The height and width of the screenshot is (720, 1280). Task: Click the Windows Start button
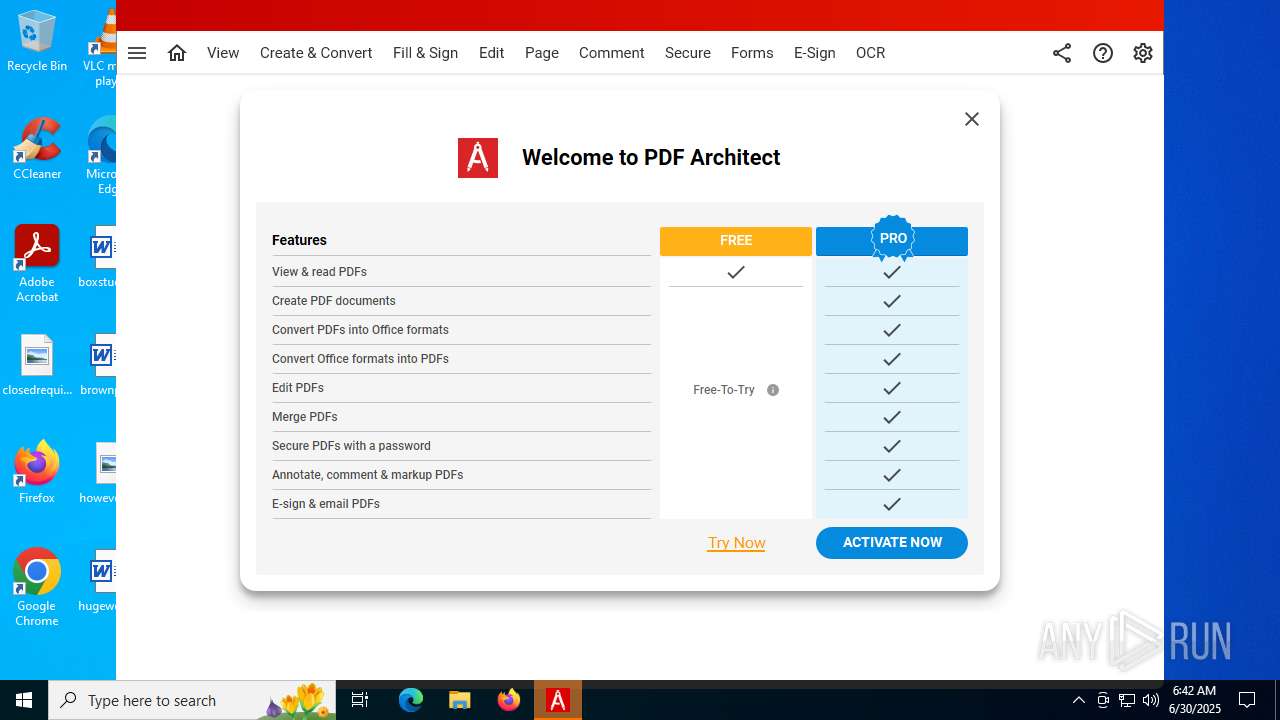(x=24, y=700)
